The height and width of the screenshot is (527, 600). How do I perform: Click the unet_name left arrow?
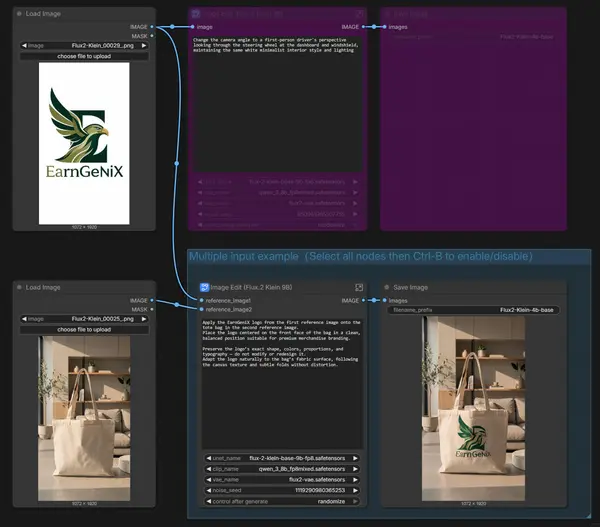pyautogui.click(x=209, y=458)
